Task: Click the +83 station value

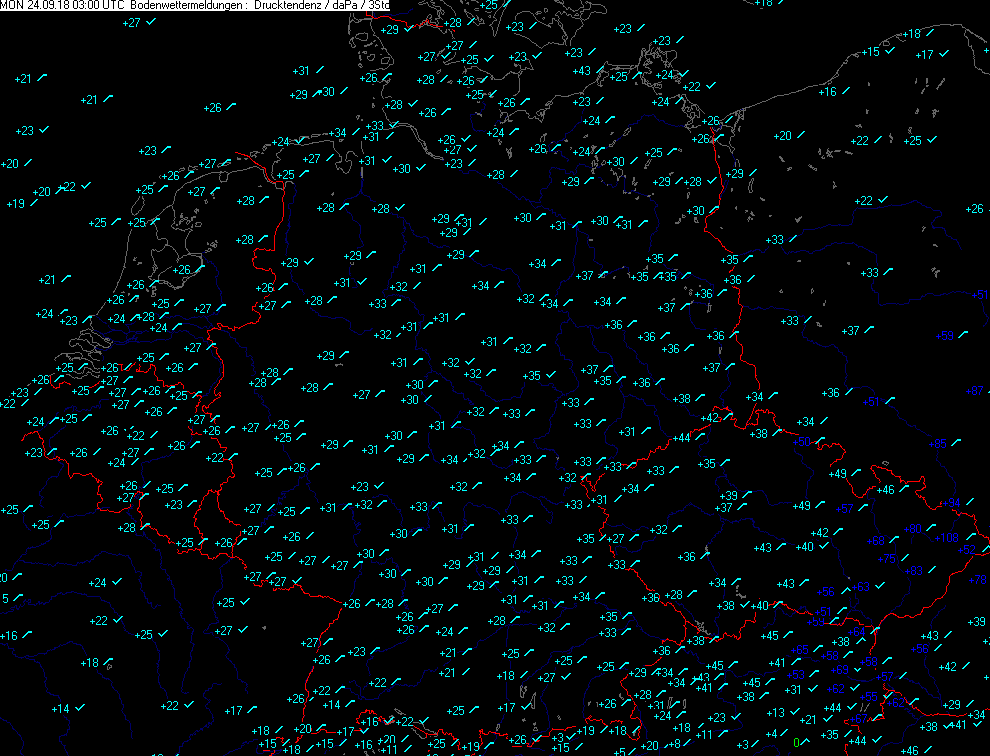Action: (x=913, y=570)
